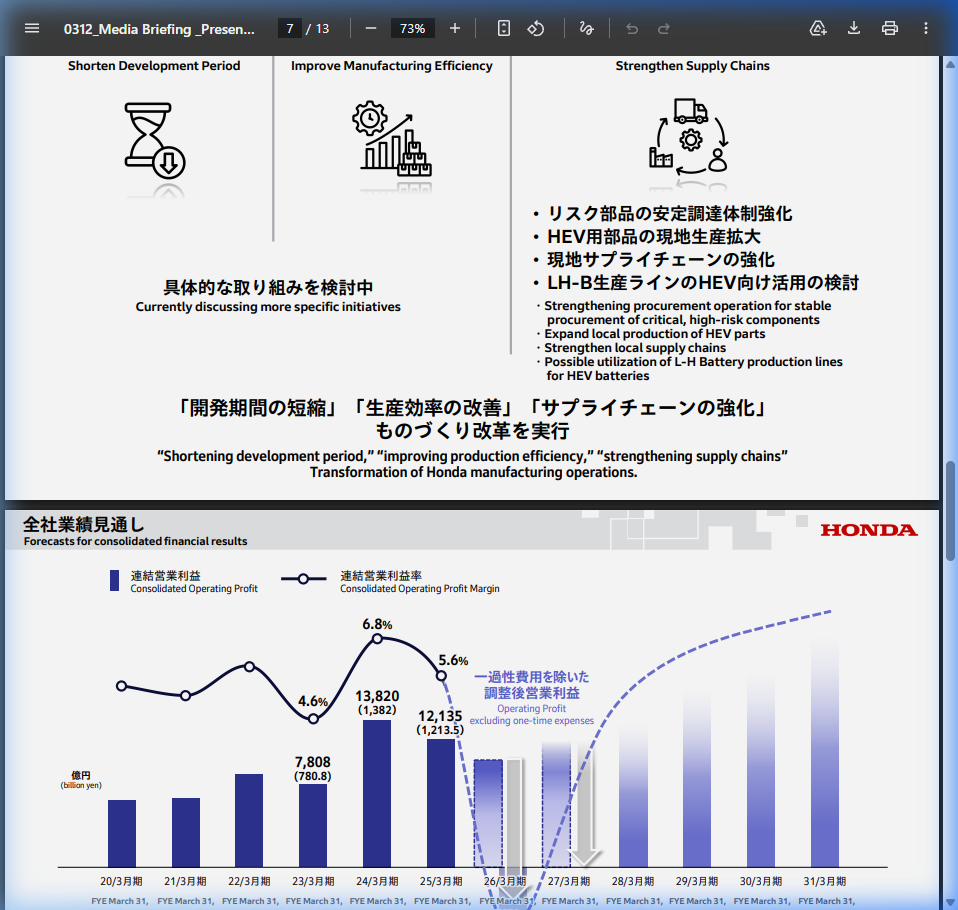Click the 24/3月期 axis label
The height and width of the screenshot is (910, 958).
point(377,881)
